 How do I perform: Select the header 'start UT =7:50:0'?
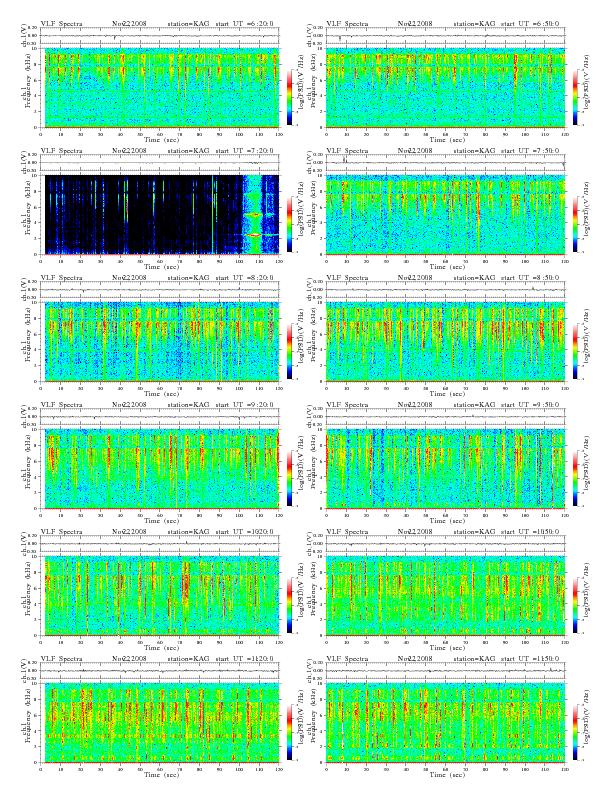[531, 151]
